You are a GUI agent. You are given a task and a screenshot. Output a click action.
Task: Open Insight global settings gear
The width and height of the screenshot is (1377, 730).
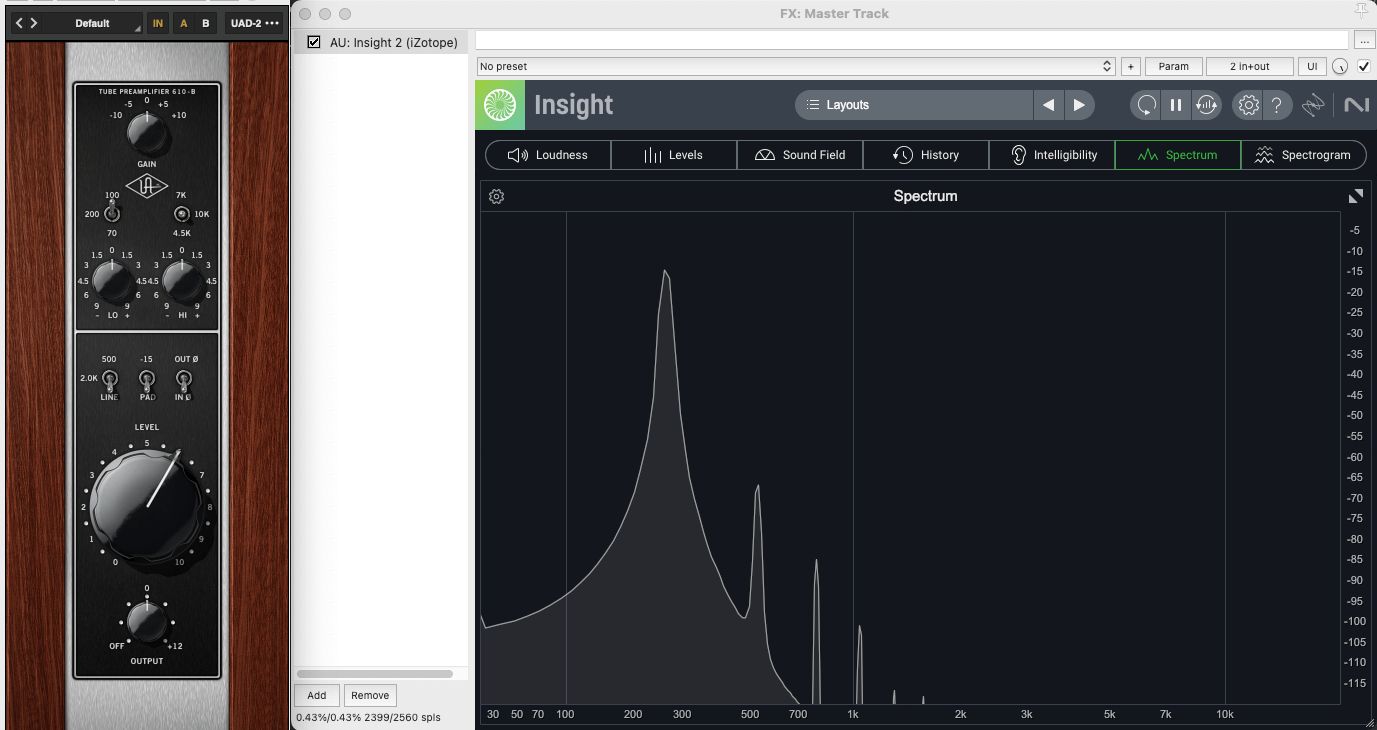[1247, 105]
